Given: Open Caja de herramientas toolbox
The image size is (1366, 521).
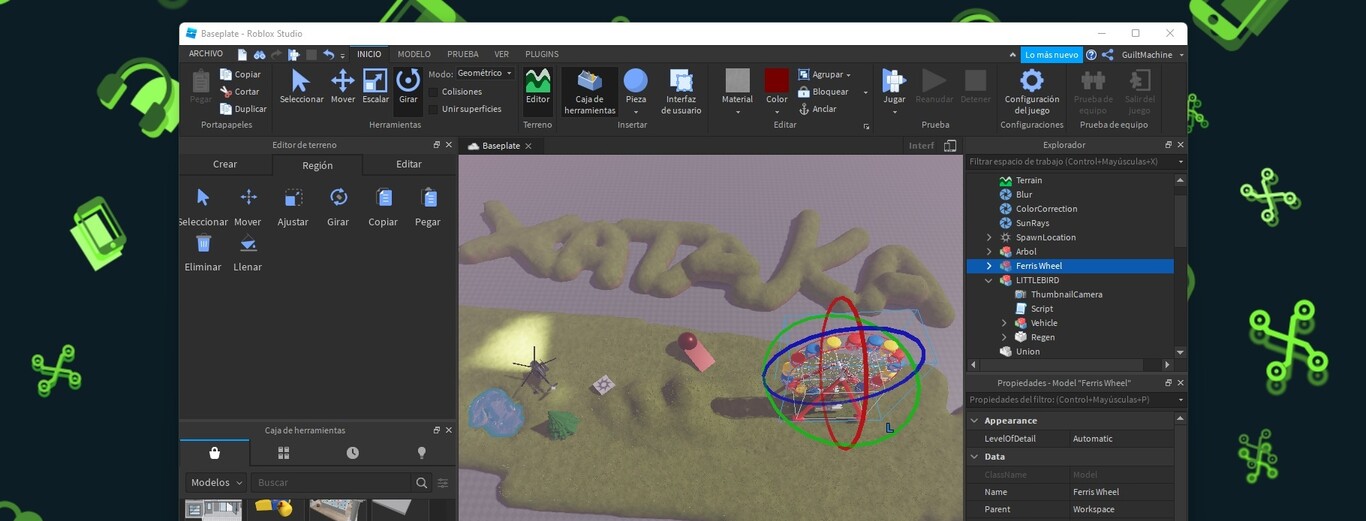Looking at the screenshot, I should coord(590,91).
